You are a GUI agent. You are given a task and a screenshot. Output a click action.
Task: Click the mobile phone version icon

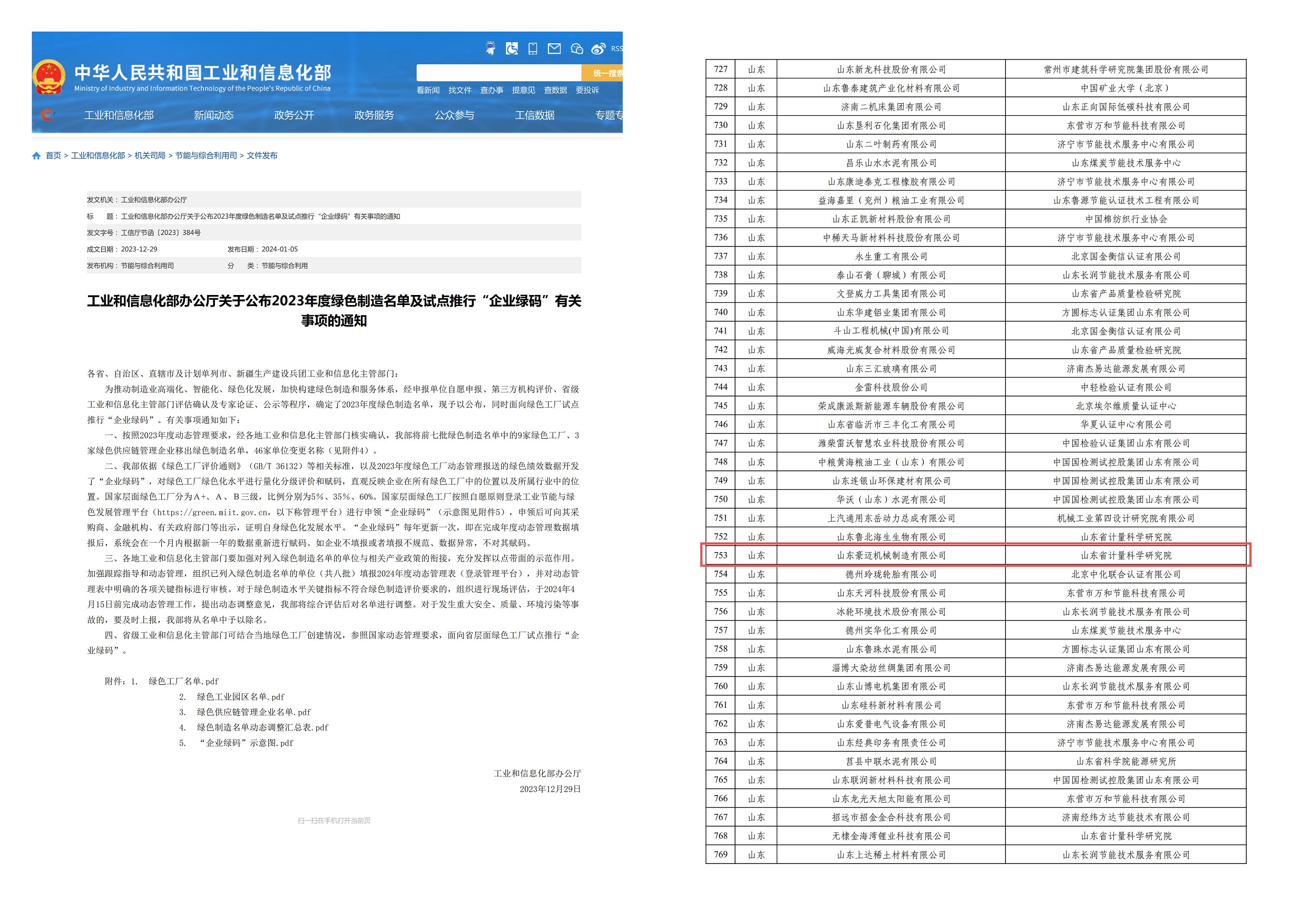tap(533, 48)
